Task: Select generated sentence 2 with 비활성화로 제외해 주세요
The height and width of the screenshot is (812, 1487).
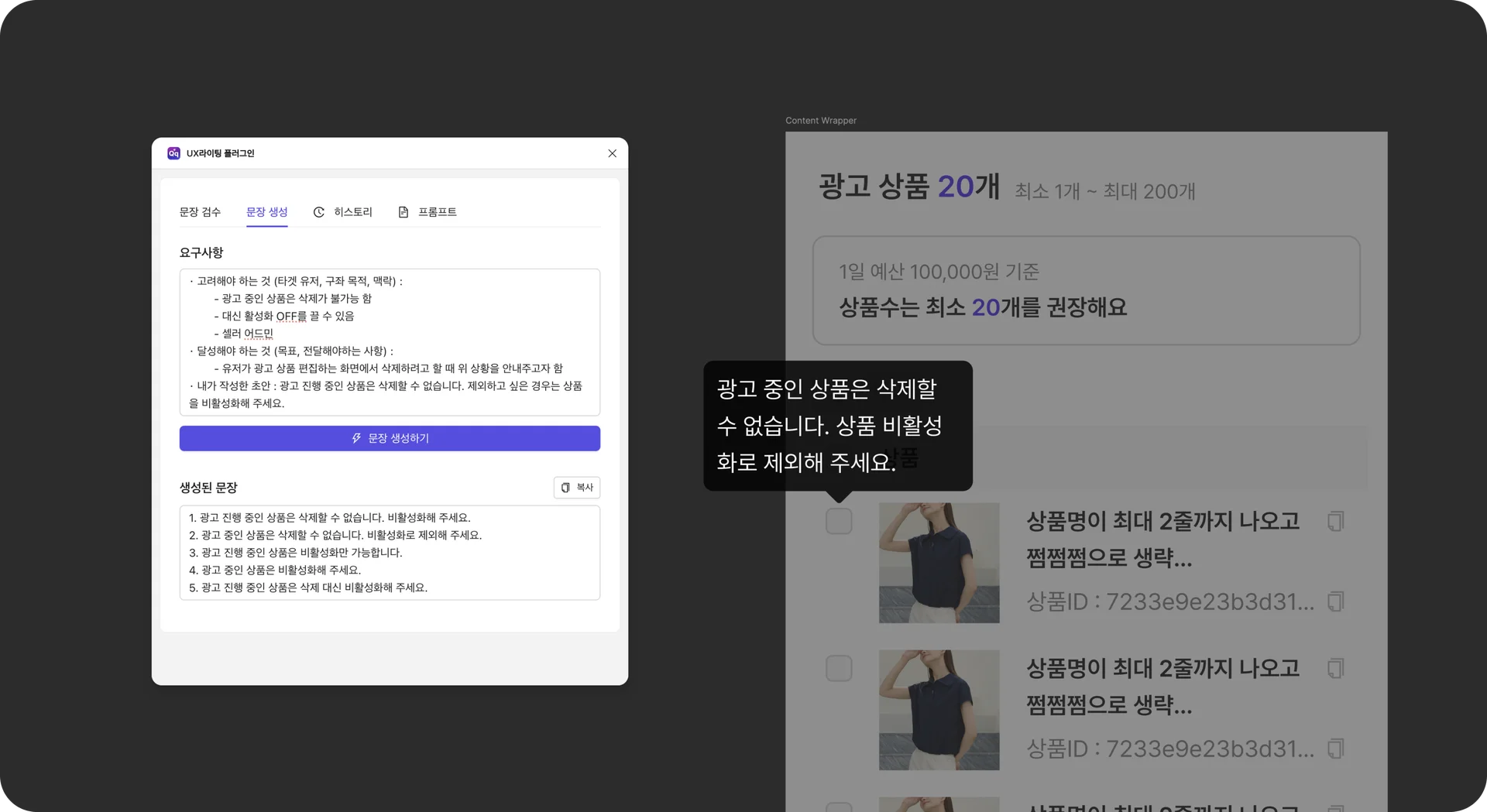Action: [335, 535]
